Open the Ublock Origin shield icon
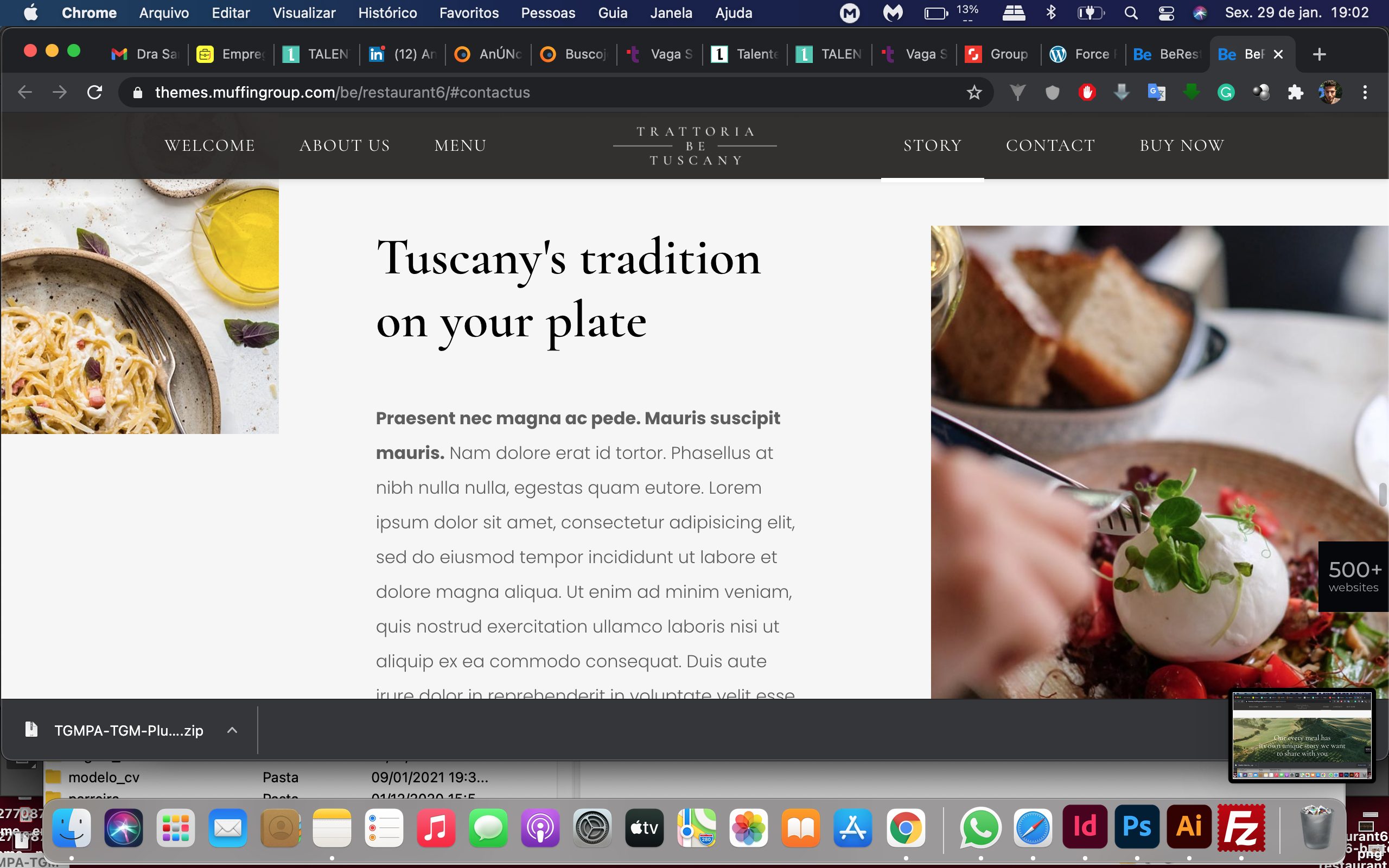The height and width of the screenshot is (868, 1389). click(x=1087, y=92)
